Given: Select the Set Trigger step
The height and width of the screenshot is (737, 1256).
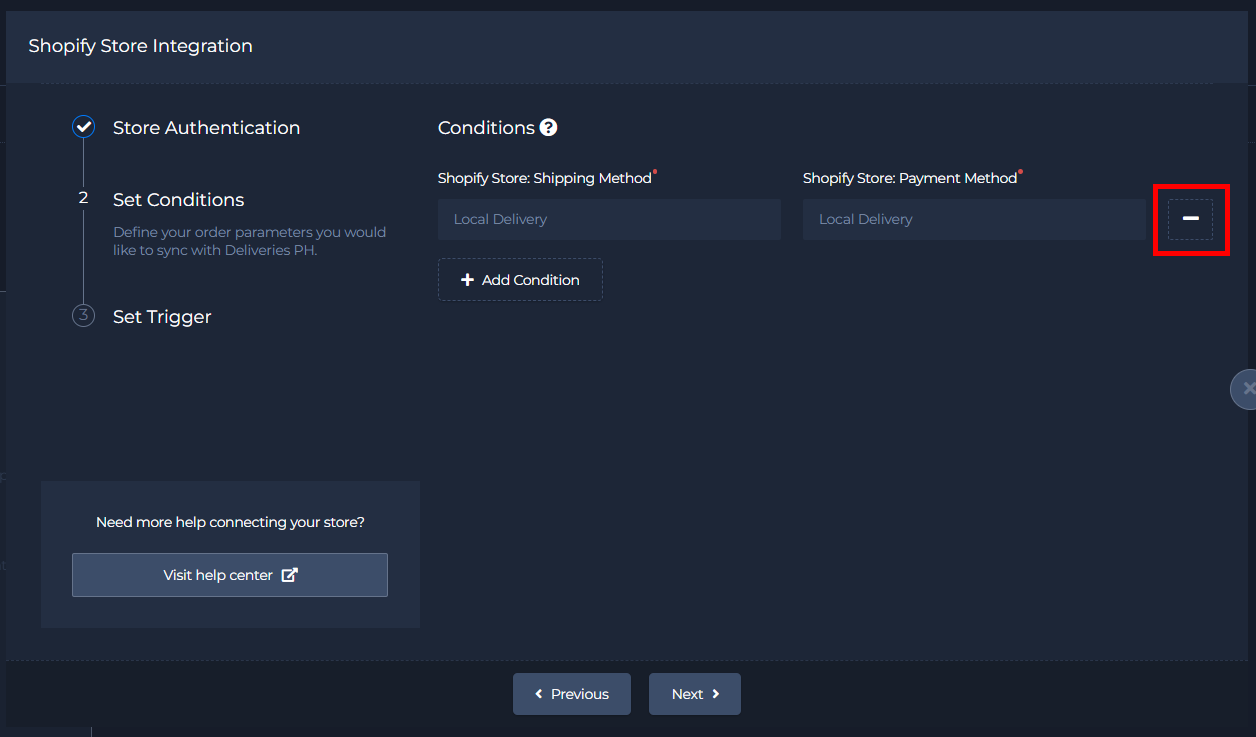Looking at the screenshot, I should point(162,317).
